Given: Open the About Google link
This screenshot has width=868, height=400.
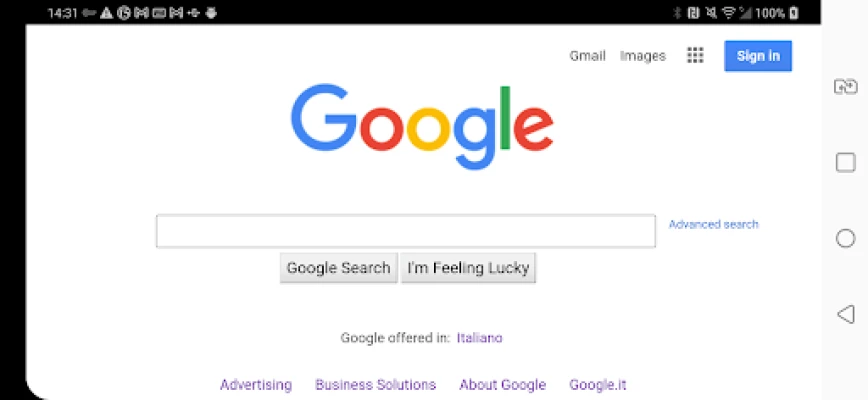Looking at the screenshot, I should pos(503,385).
